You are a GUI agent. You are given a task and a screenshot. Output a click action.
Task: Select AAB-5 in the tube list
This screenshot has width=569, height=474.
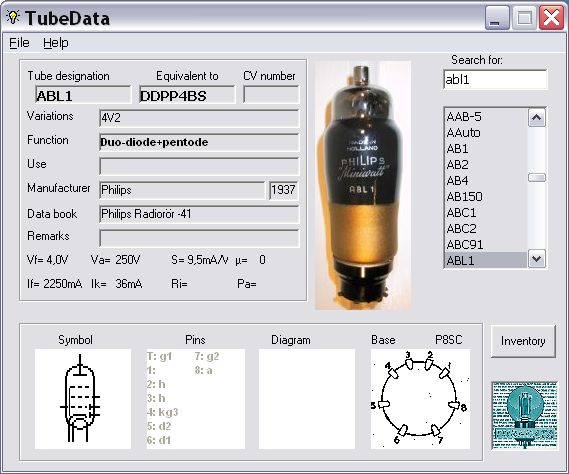point(486,117)
